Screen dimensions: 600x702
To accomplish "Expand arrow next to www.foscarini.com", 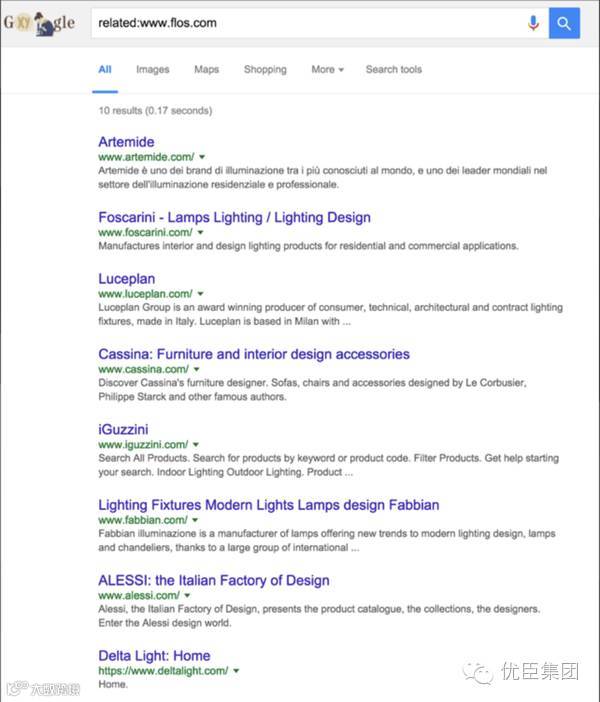I will coord(201,232).
